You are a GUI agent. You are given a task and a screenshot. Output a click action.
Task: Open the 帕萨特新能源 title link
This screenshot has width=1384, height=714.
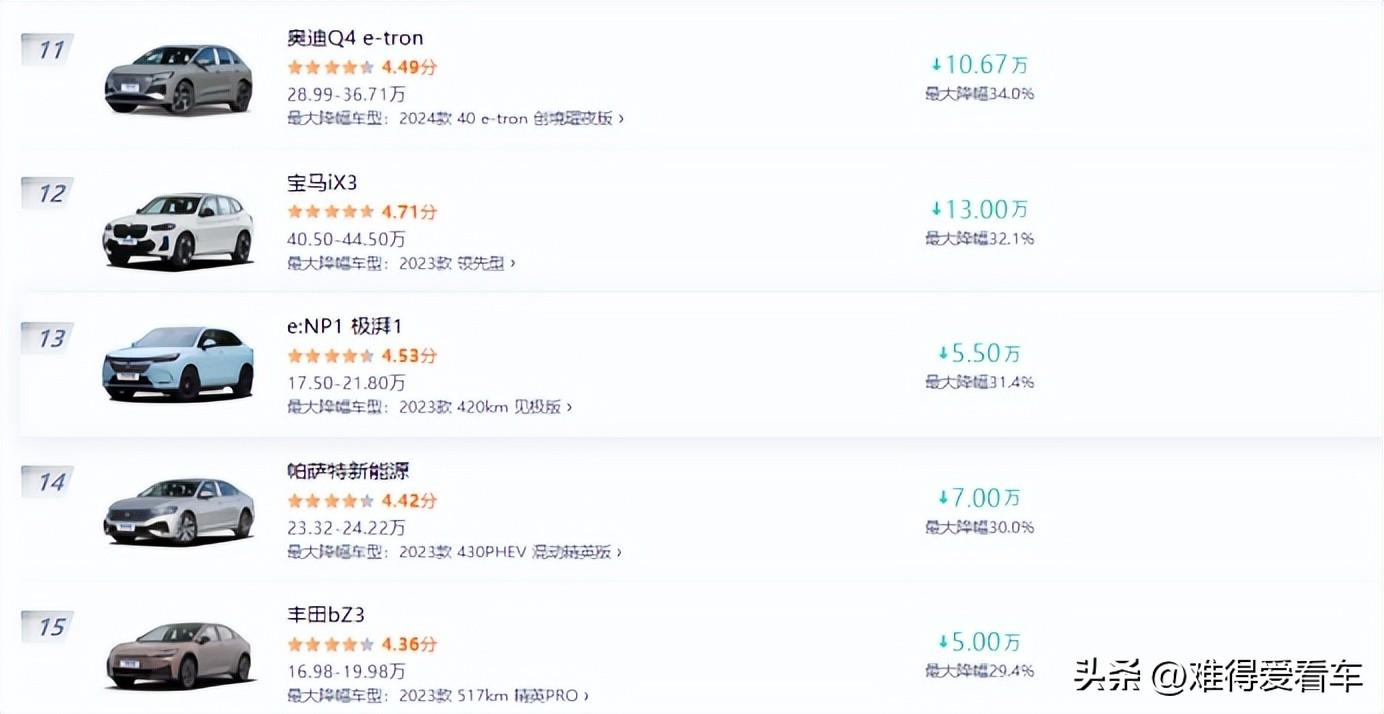(348, 471)
